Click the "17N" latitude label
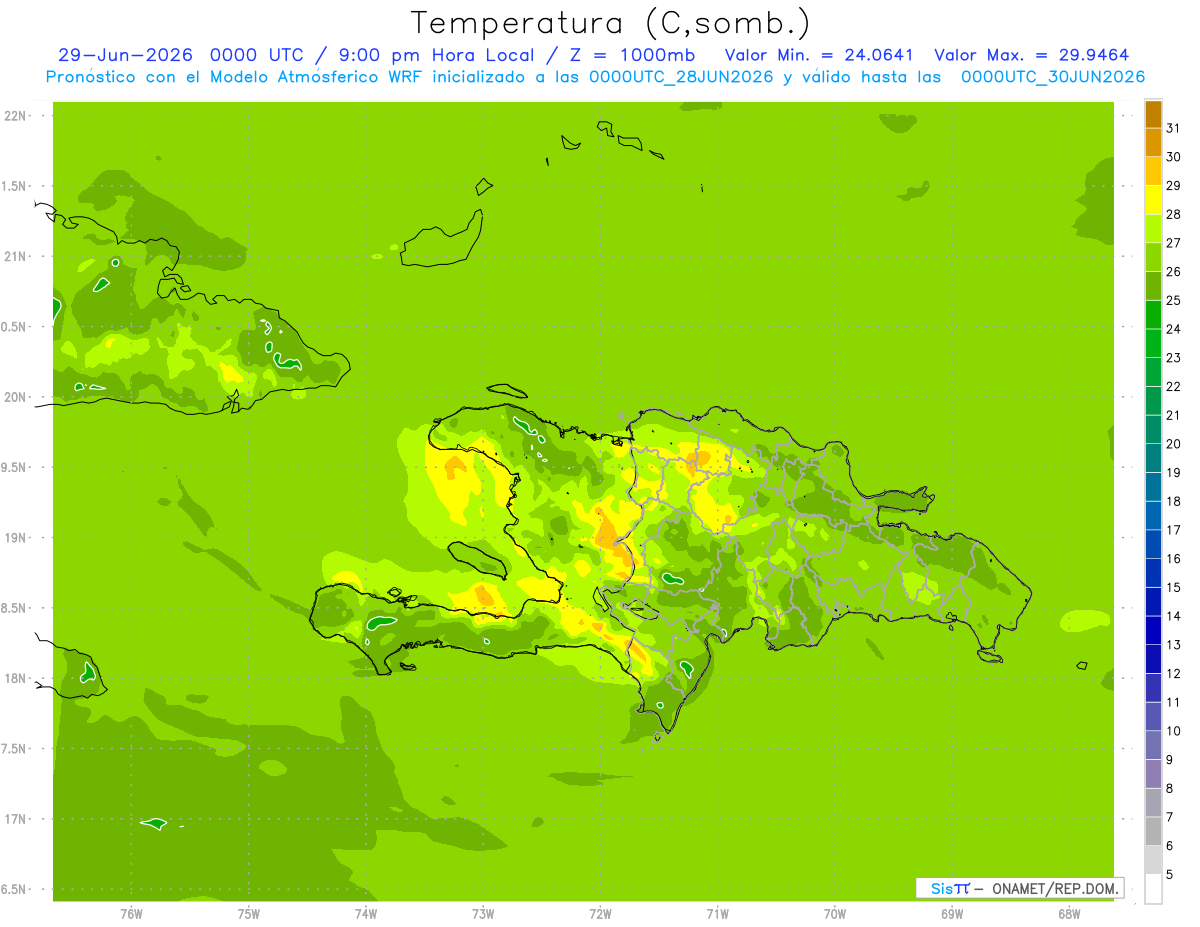Screen dimensions: 1200x927 click(x=16, y=820)
